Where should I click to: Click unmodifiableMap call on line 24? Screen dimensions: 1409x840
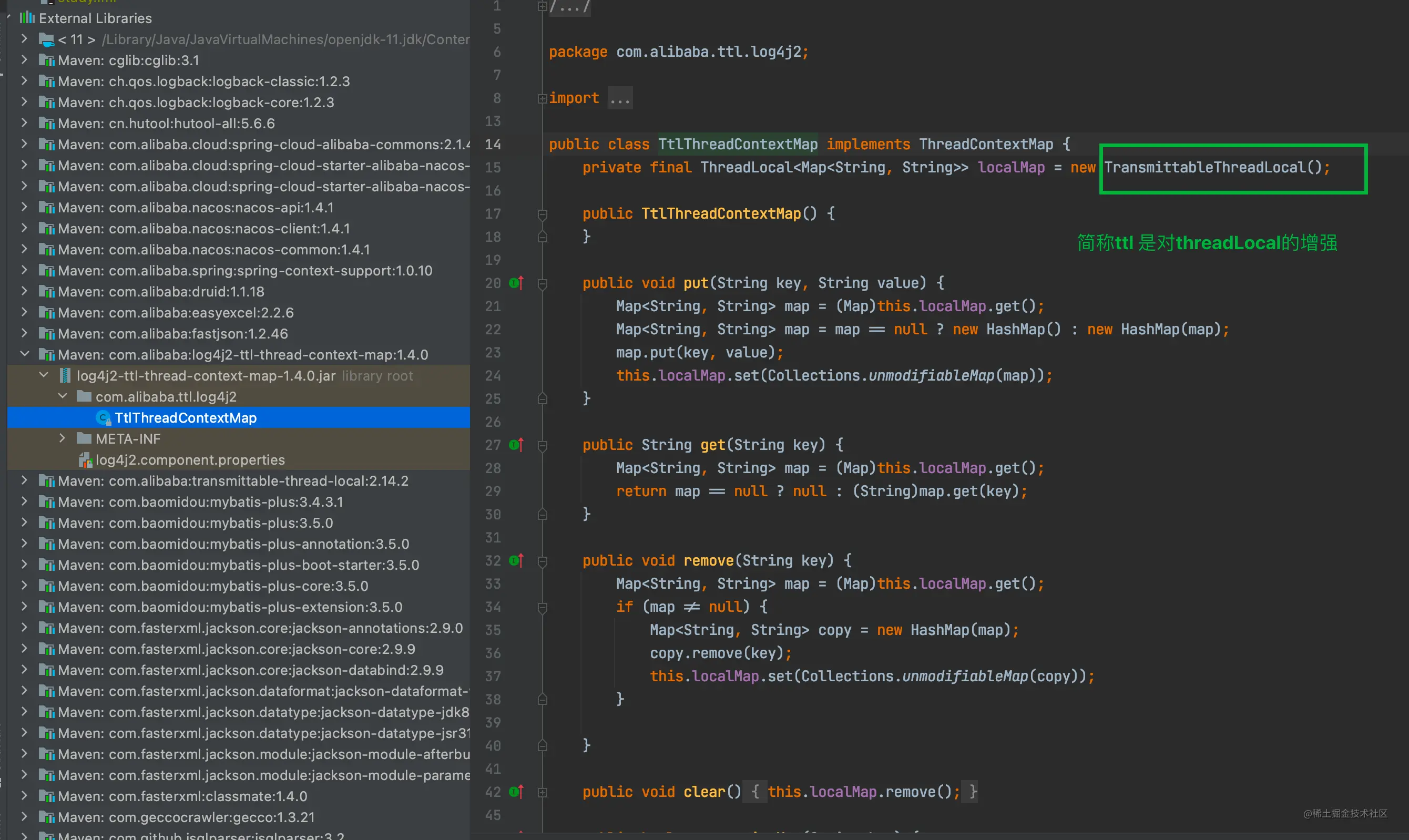931,376
